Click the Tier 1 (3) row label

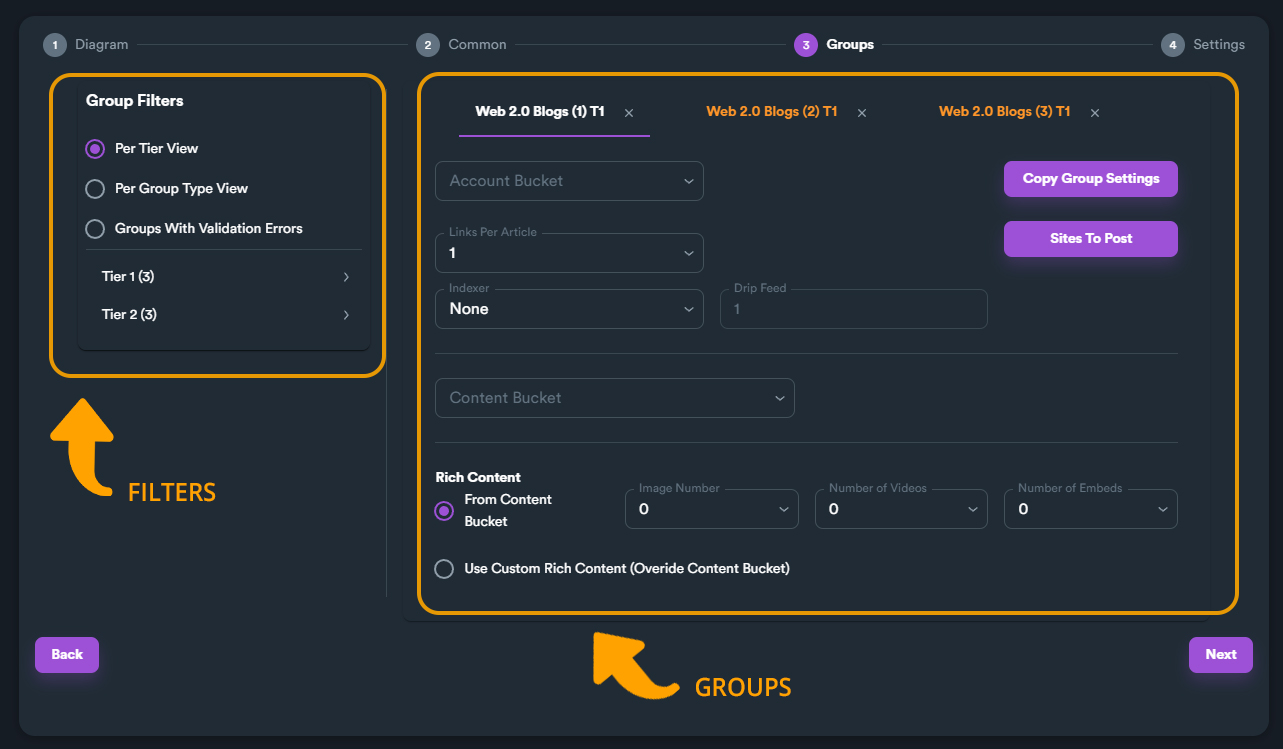129,277
